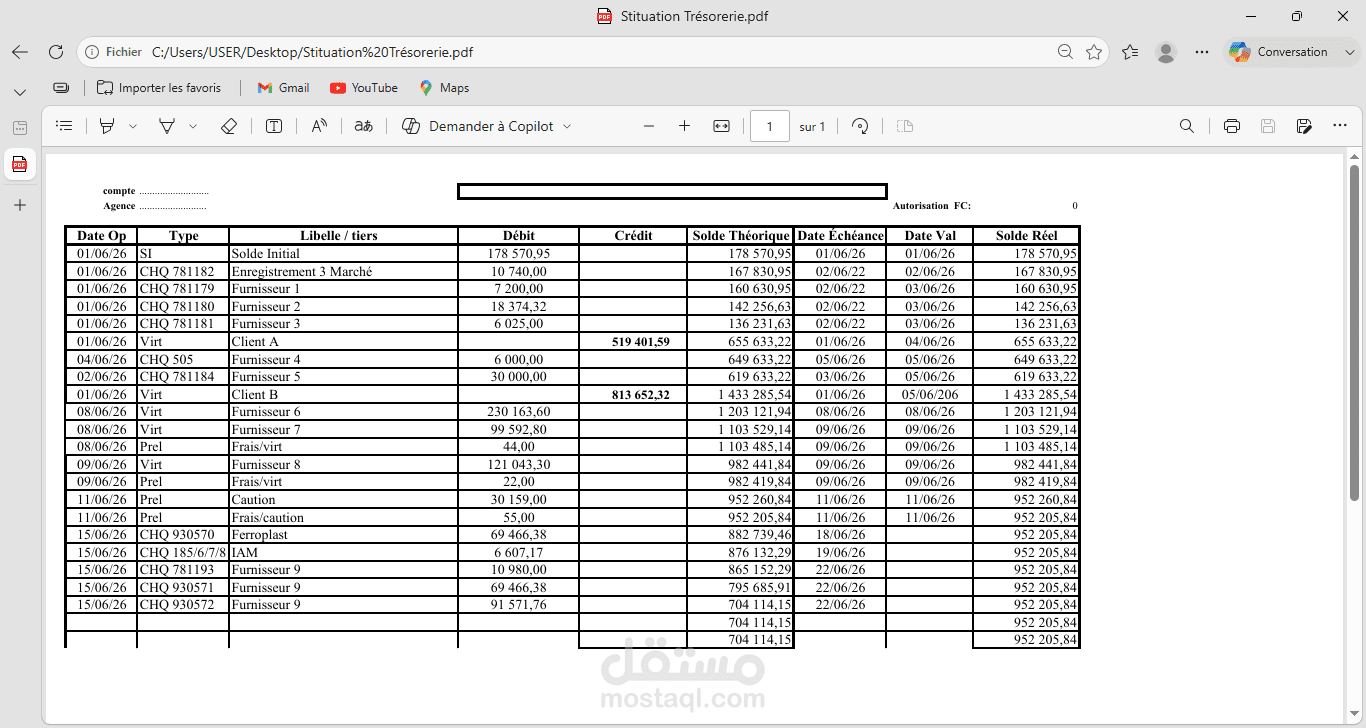Open the browser profile avatar
1366x728 pixels.
click(x=1166, y=52)
